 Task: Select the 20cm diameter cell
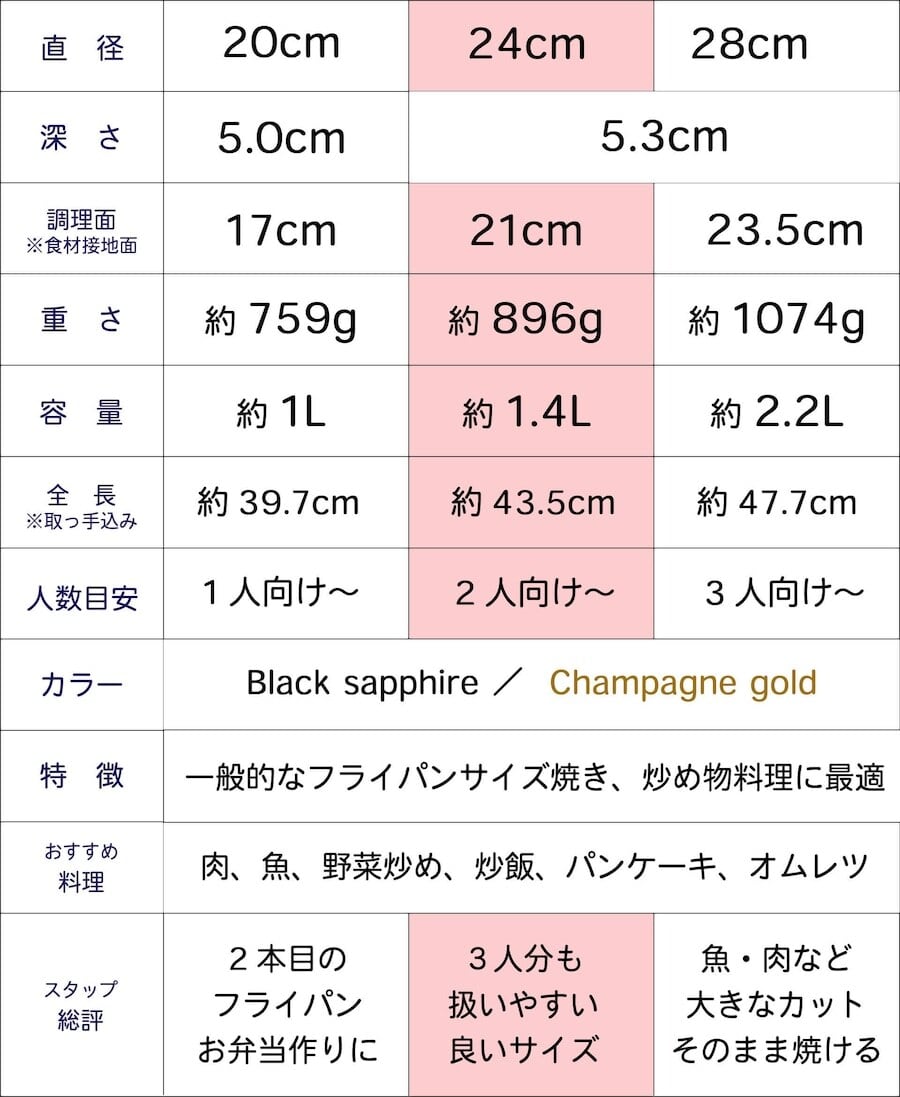[285, 46]
